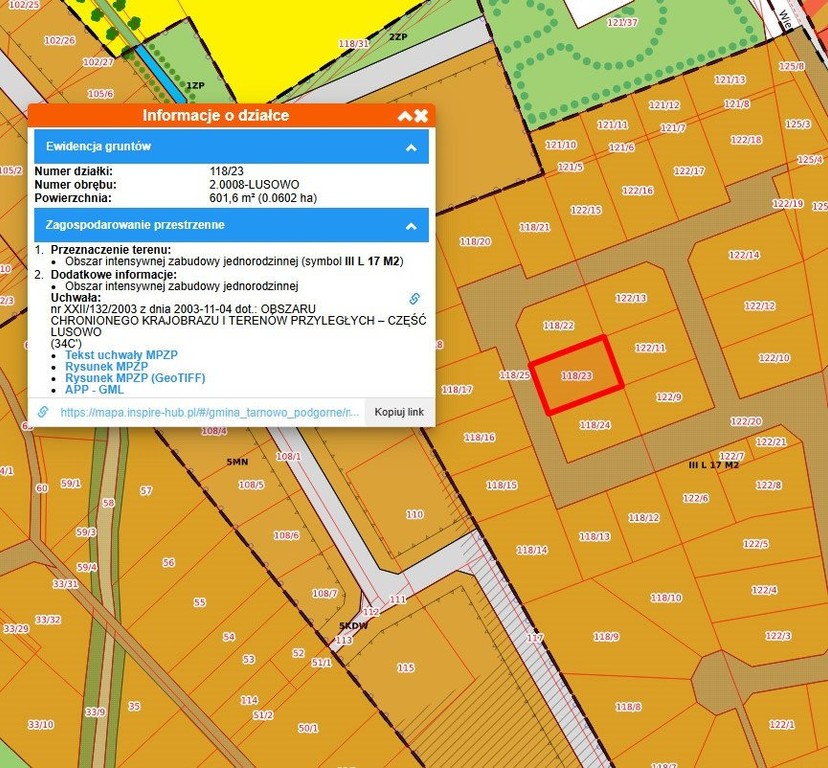
Task: Click parcel label 118/12
Action: (x=644, y=518)
